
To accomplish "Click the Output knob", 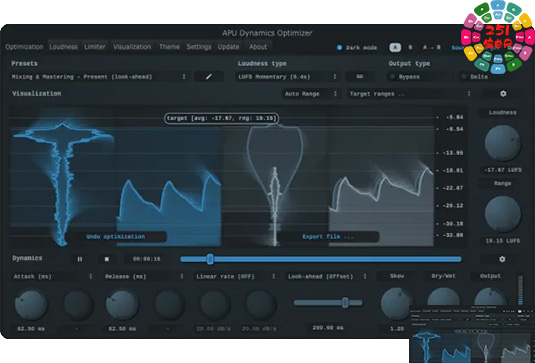I will coord(490,296).
